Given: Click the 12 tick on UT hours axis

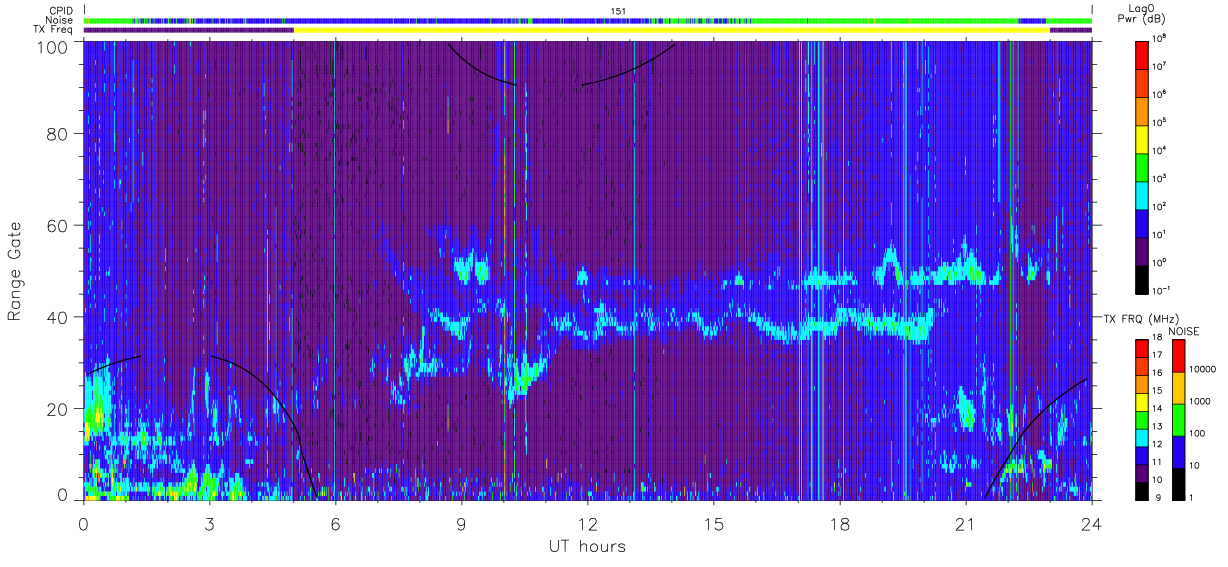Looking at the screenshot, I should click(587, 524).
